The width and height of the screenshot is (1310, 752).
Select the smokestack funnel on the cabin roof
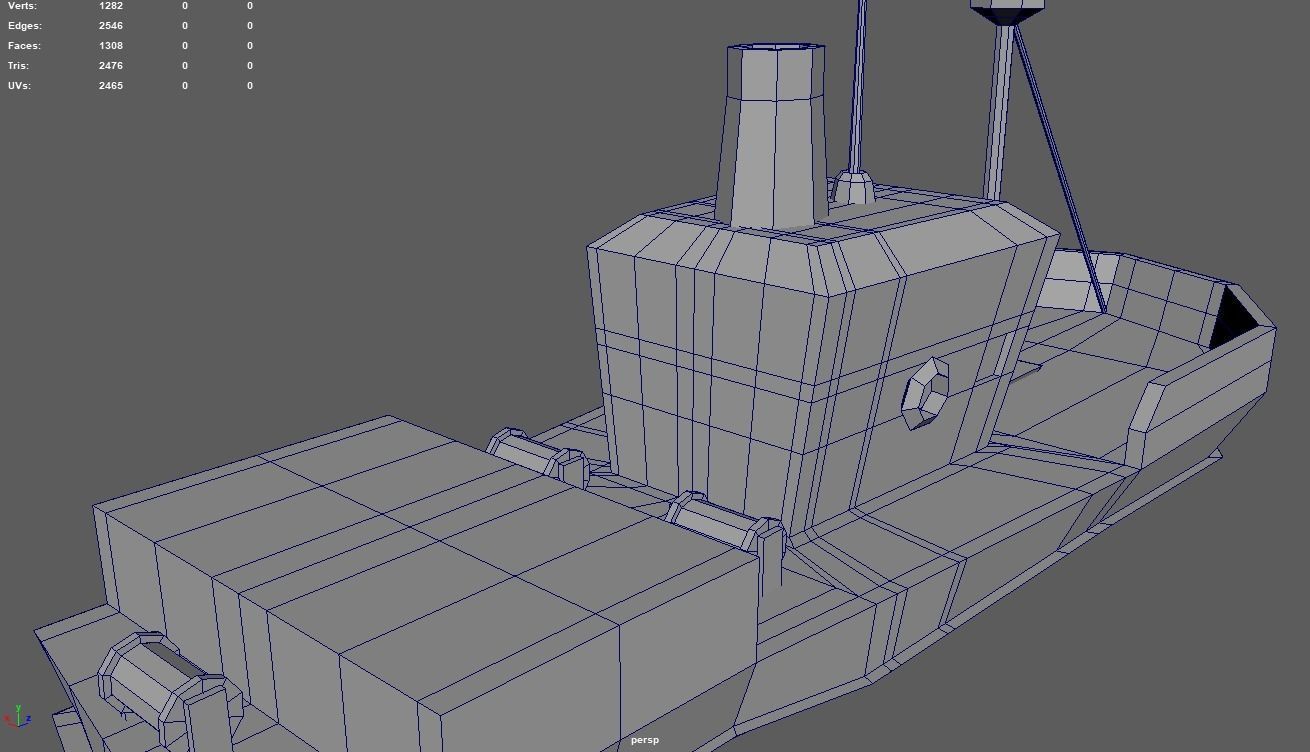(774, 136)
